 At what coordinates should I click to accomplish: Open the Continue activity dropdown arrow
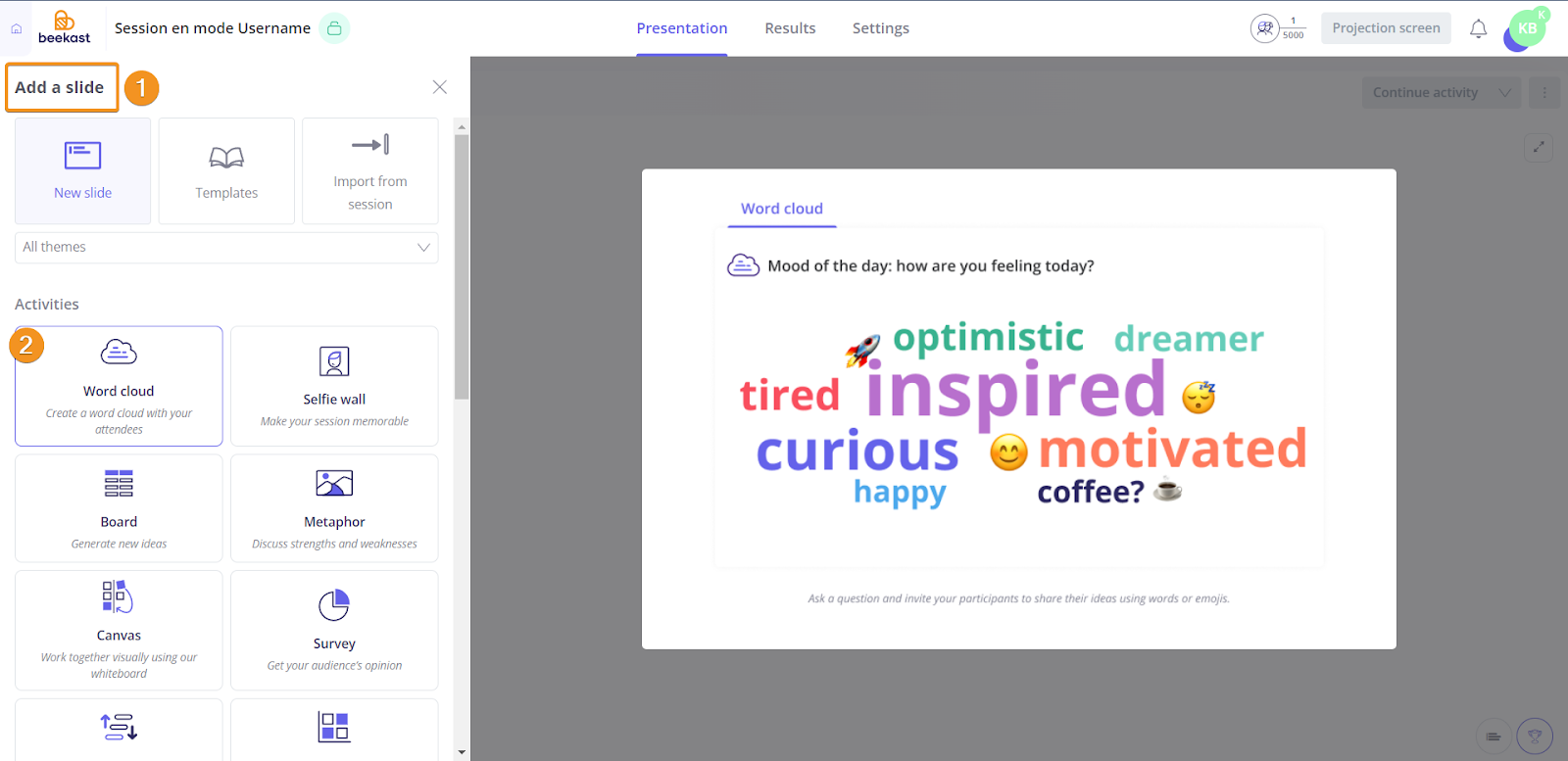(1504, 93)
